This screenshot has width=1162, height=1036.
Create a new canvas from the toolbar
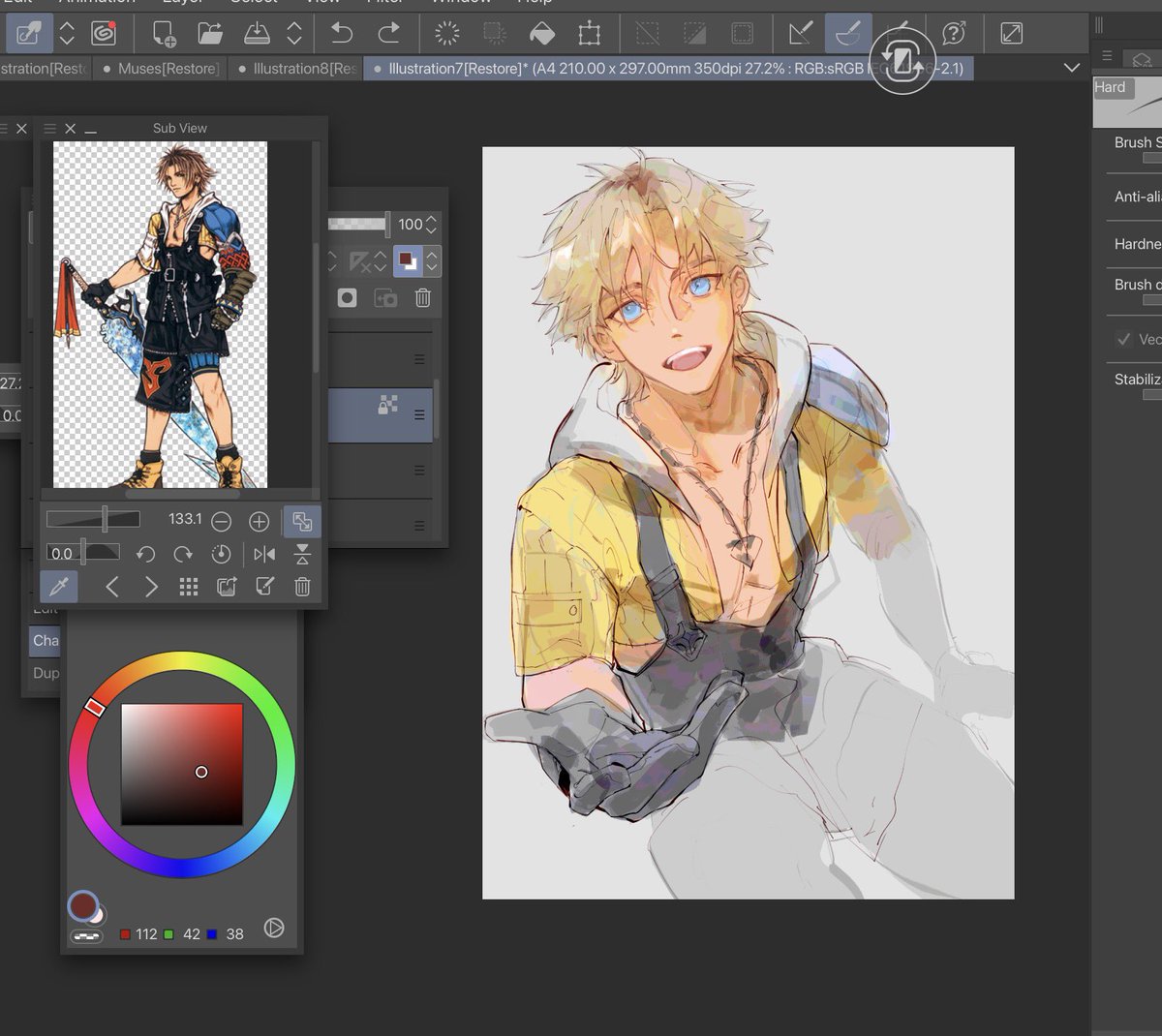click(164, 34)
